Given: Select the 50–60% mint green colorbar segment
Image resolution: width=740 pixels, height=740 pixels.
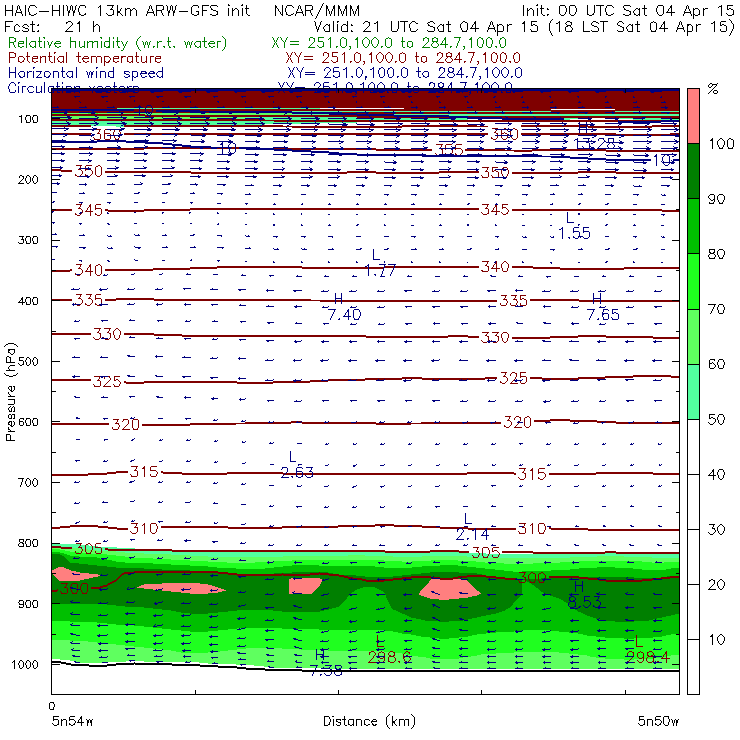Looking at the screenshot, I should click(693, 392).
